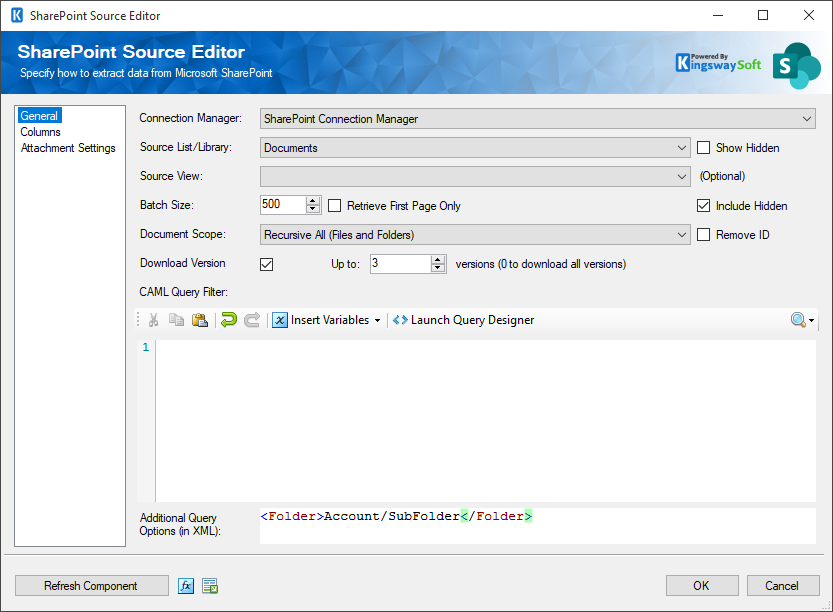Select the General page
The width and height of the screenshot is (833, 612).
tap(39, 116)
